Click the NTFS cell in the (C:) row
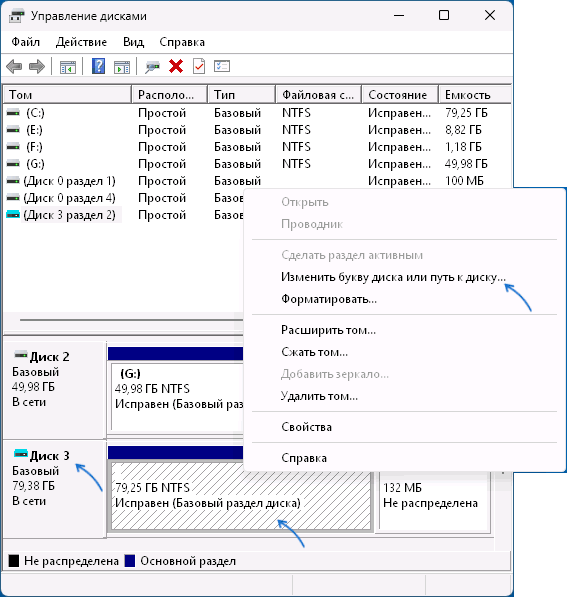This screenshot has width=567, height=597. click(296, 113)
